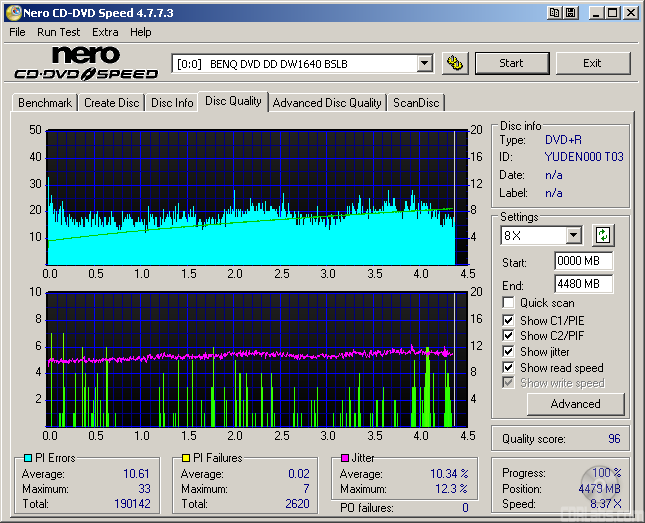Toggle the Show jitter checkbox
The height and width of the screenshot is (523, 645).
(509, 352)
